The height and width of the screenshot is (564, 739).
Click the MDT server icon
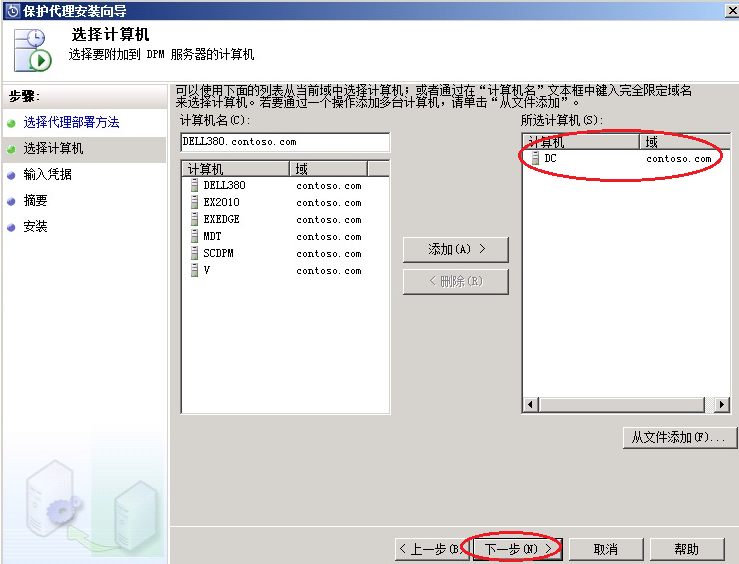coord(194,236)
